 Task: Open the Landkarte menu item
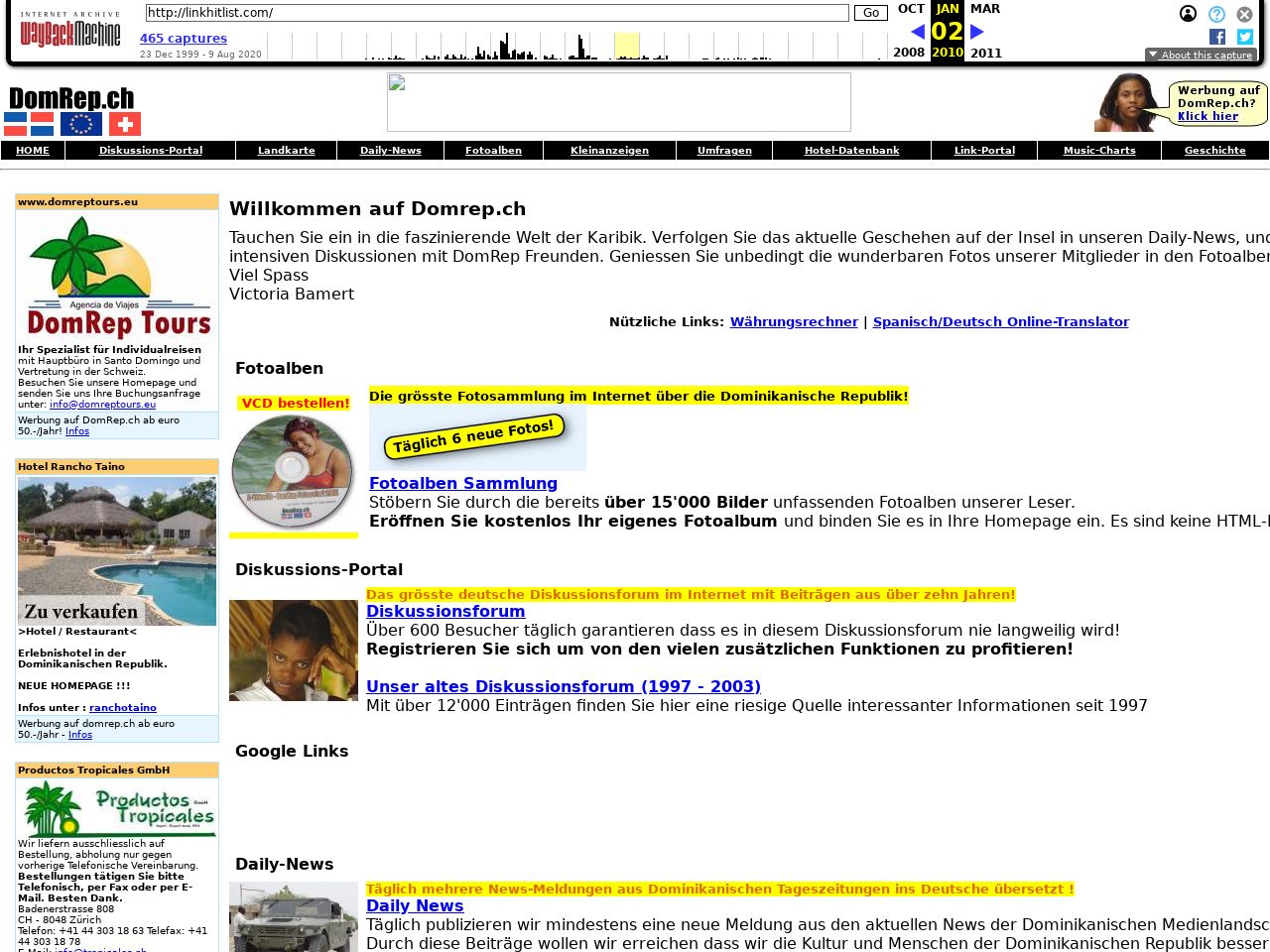click(286, 151)
